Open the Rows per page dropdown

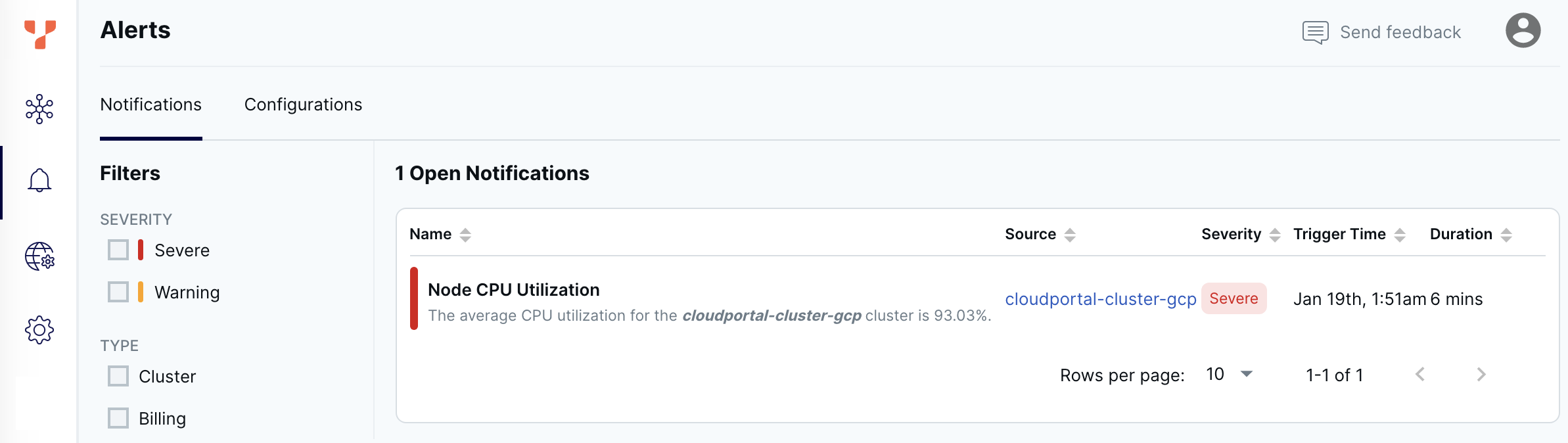point(1229,375)
